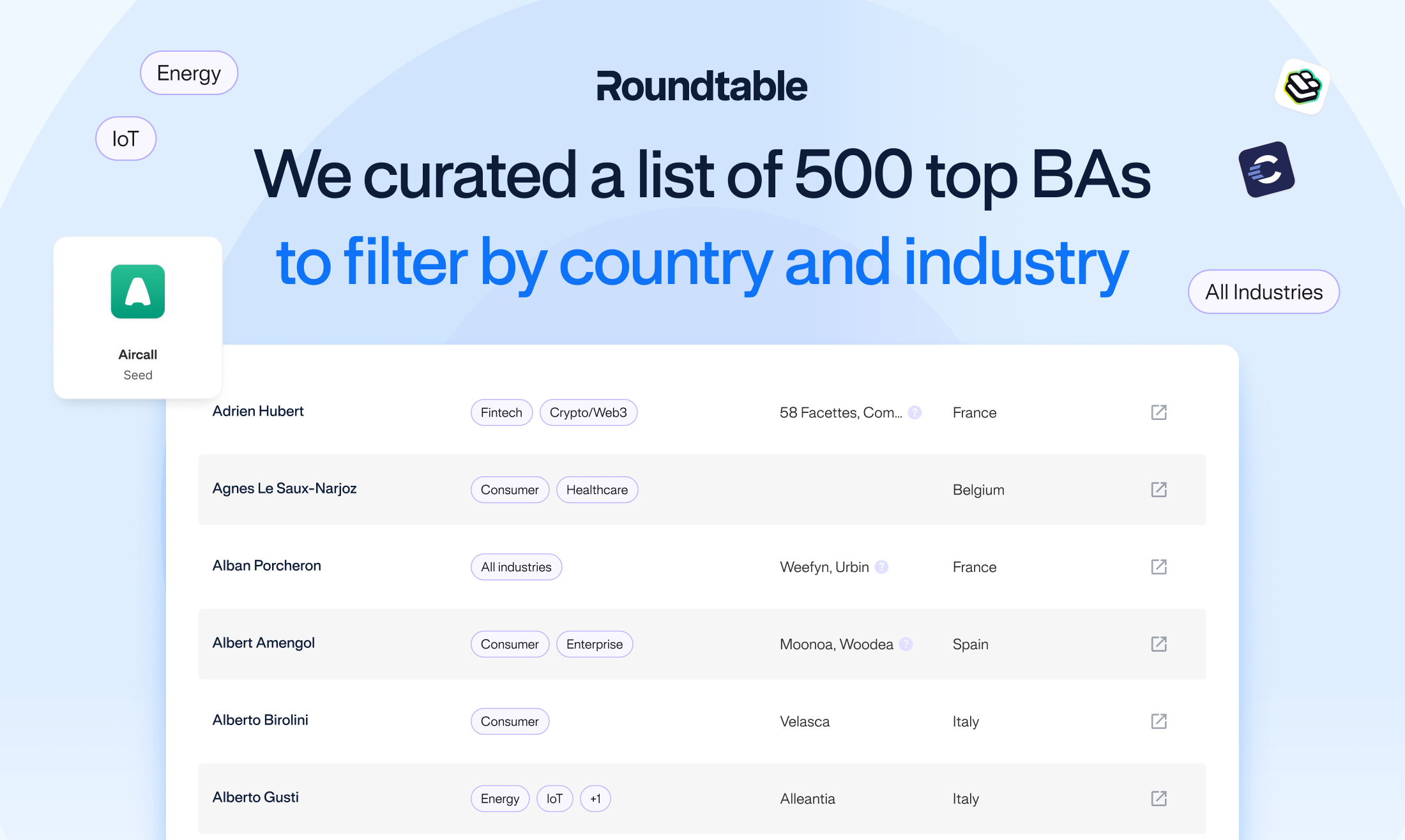Open Alberto Gusti's external link icon
The width and height of the screenshot is (1405, 840).
(1158, 799)
